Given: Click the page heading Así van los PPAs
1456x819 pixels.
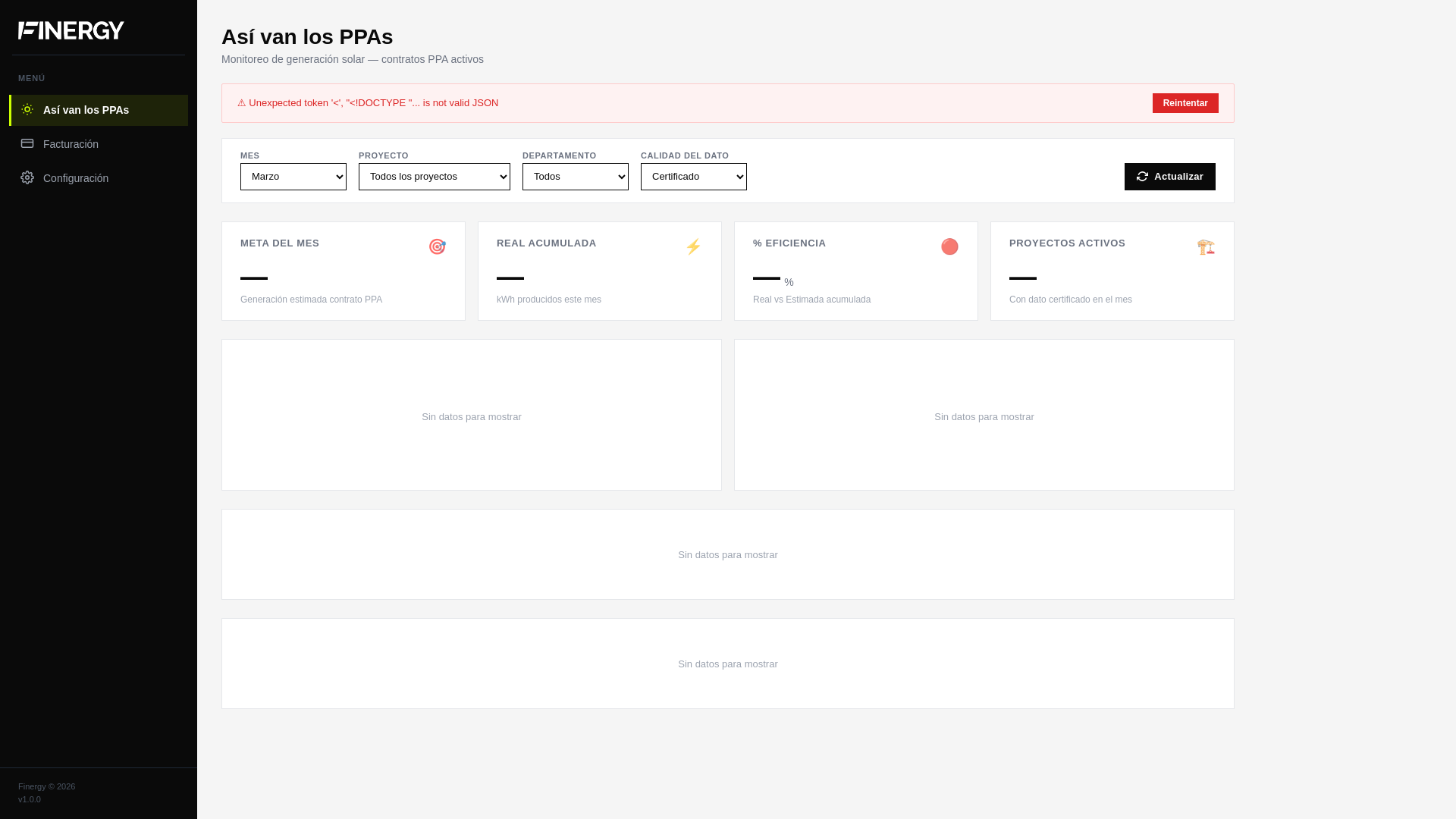Looking at the screenshot, I should pos(307,36).
